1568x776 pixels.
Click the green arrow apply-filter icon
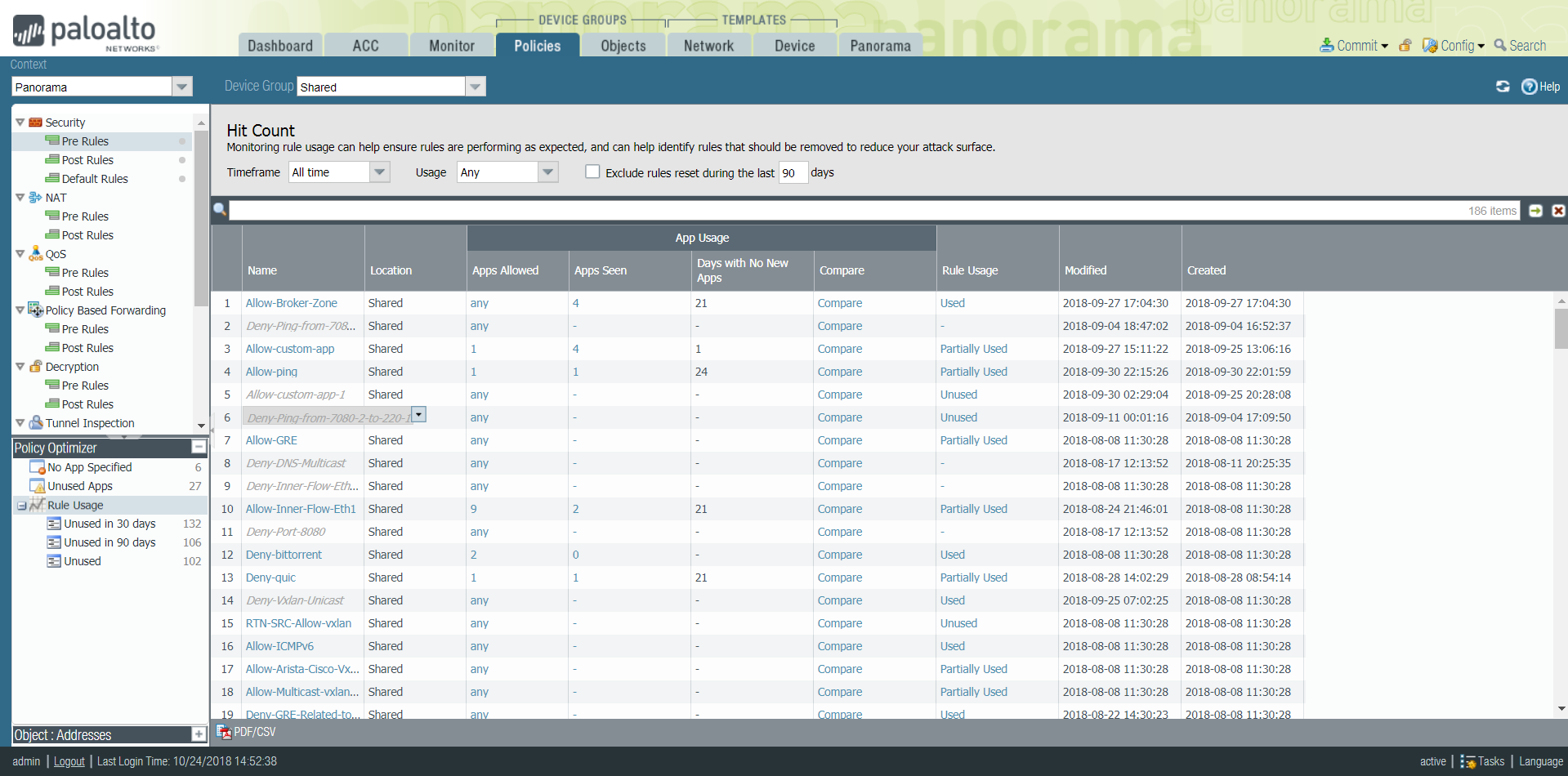coord(1535,211)
